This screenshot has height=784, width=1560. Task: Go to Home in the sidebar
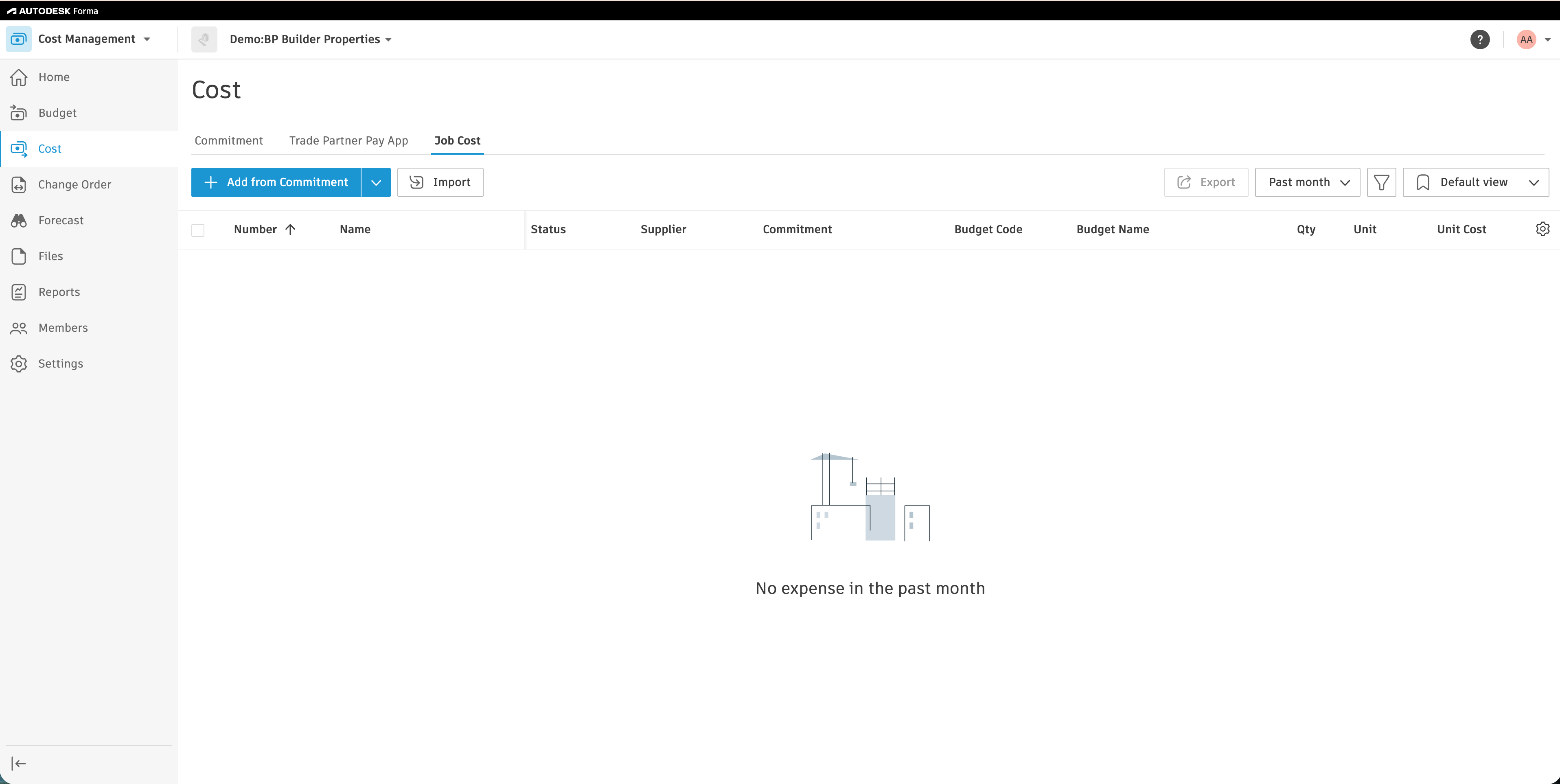89,77
